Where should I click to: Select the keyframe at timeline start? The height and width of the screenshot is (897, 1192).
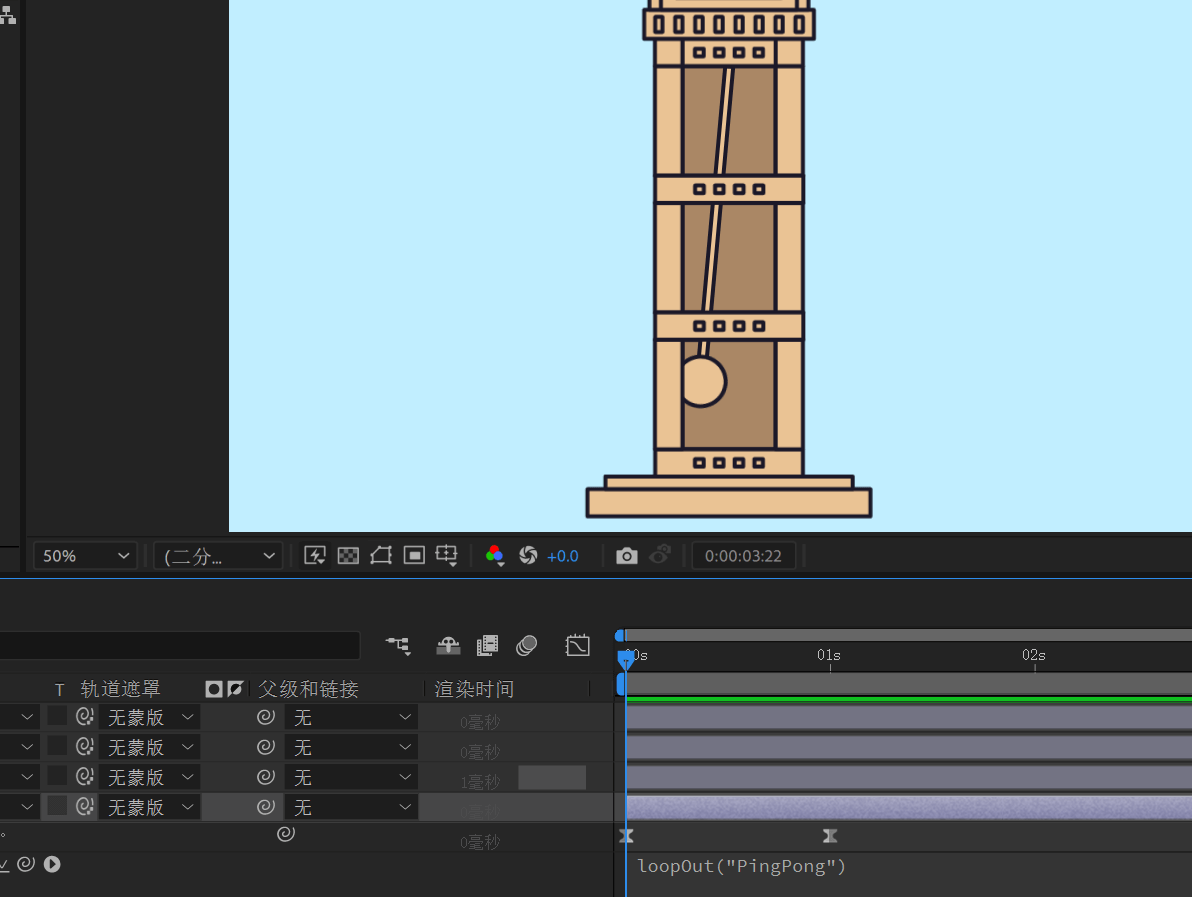[x=626, y=836]
